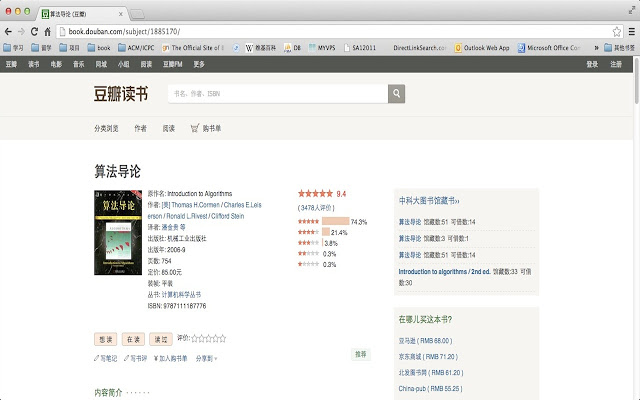Open 电影 in the top navigation
The height and width of the screenshot is (400, 640).
[56, 64]
